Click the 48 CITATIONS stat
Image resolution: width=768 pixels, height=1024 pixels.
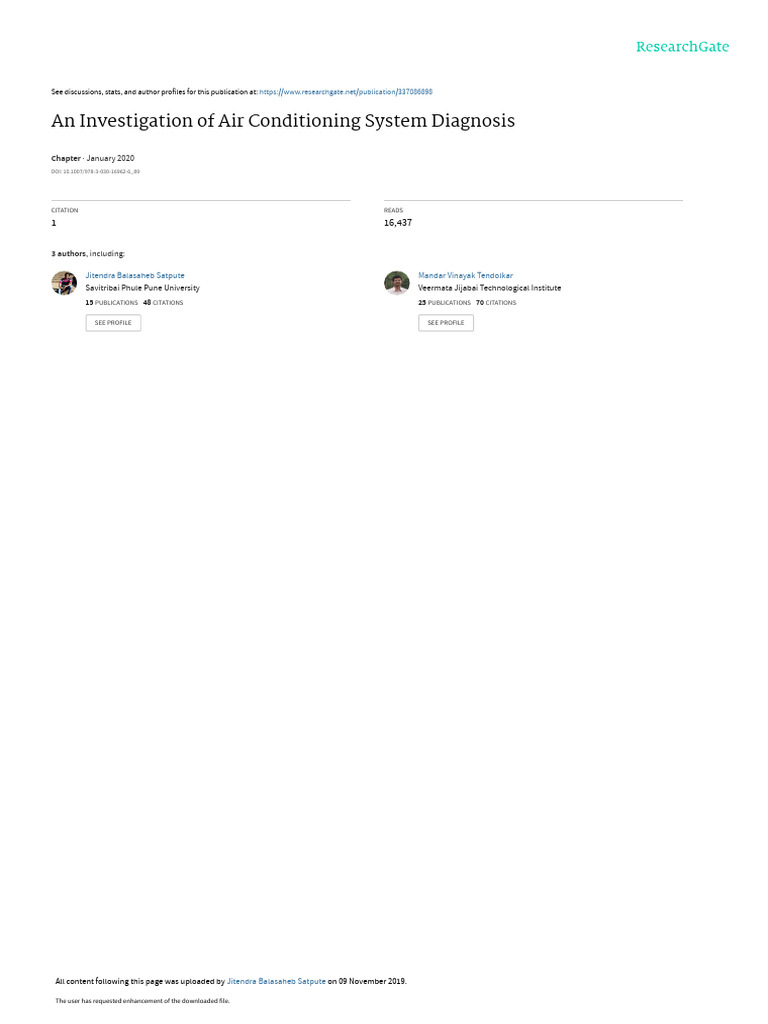click(163, 303)
